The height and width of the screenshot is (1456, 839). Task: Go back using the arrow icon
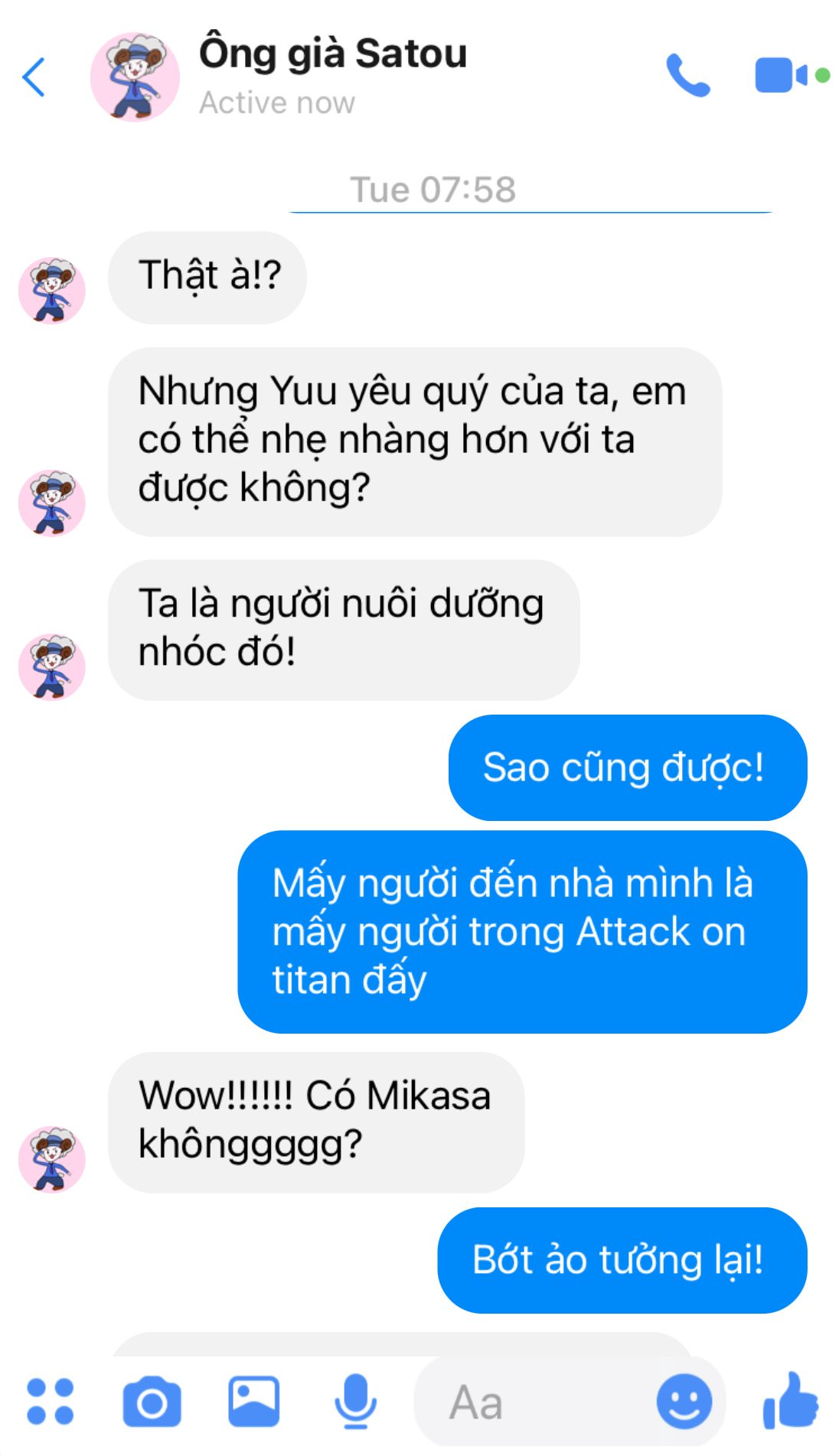(x=34, y=77)
